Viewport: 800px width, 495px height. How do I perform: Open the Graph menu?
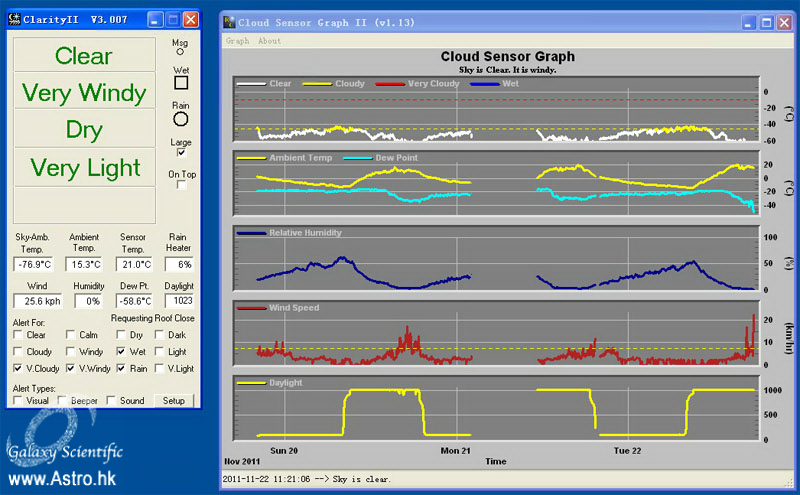[237, 41]
